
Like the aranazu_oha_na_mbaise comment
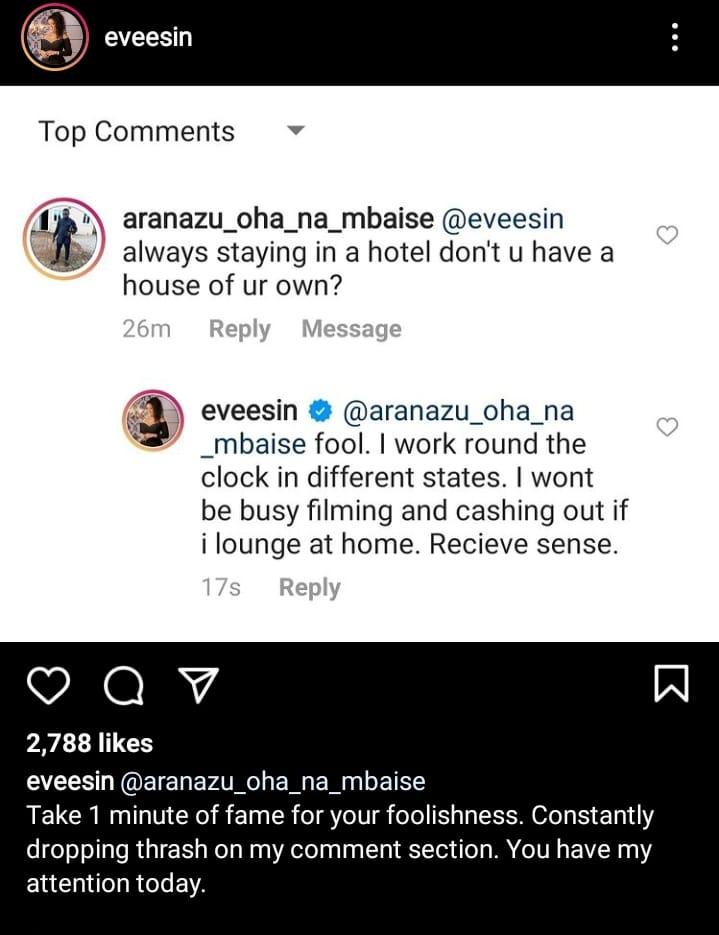tap(667, 235)
